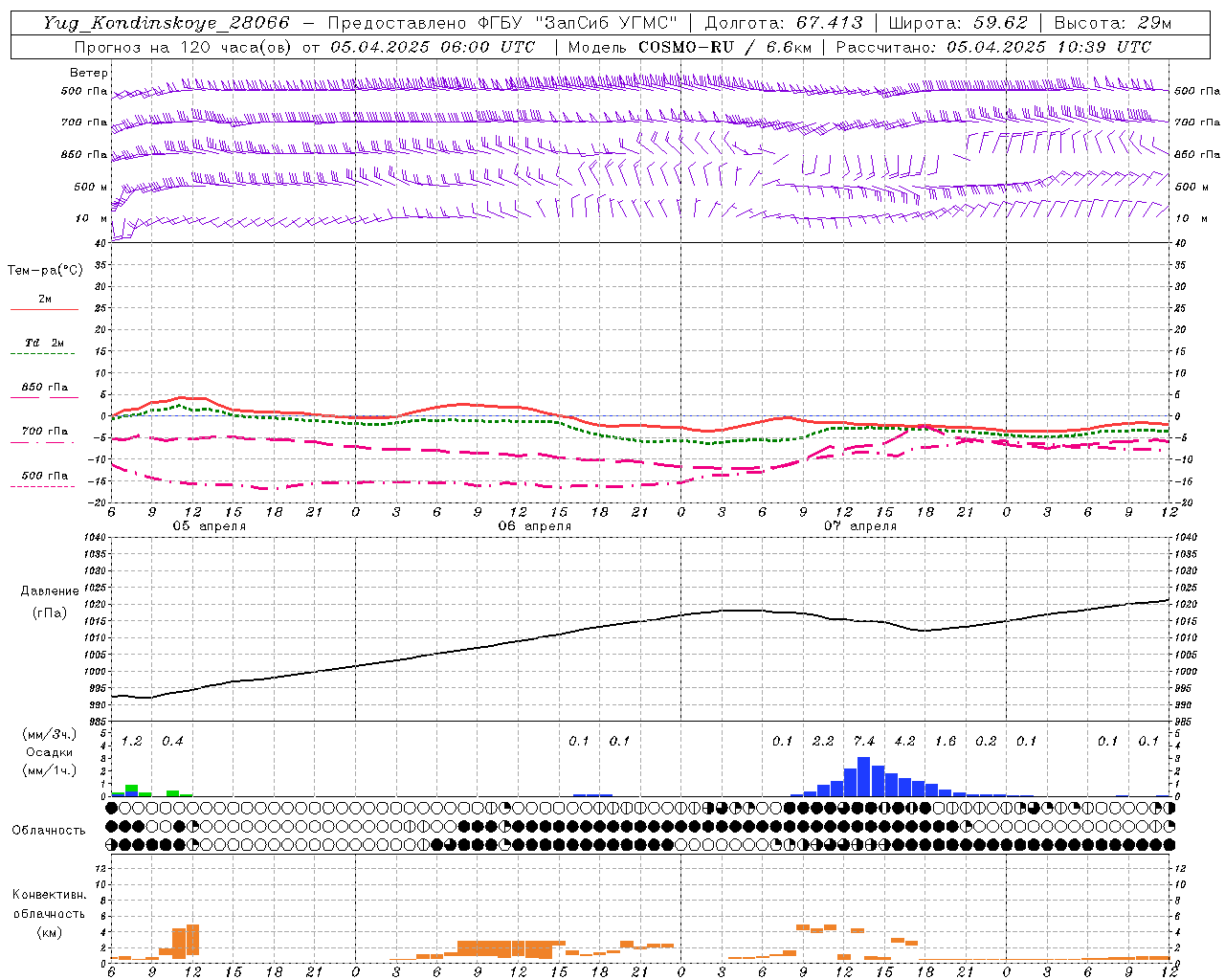The image size is (1225, 980).
Task: Click the Осадки section label
Action: [x=49, y=752]
